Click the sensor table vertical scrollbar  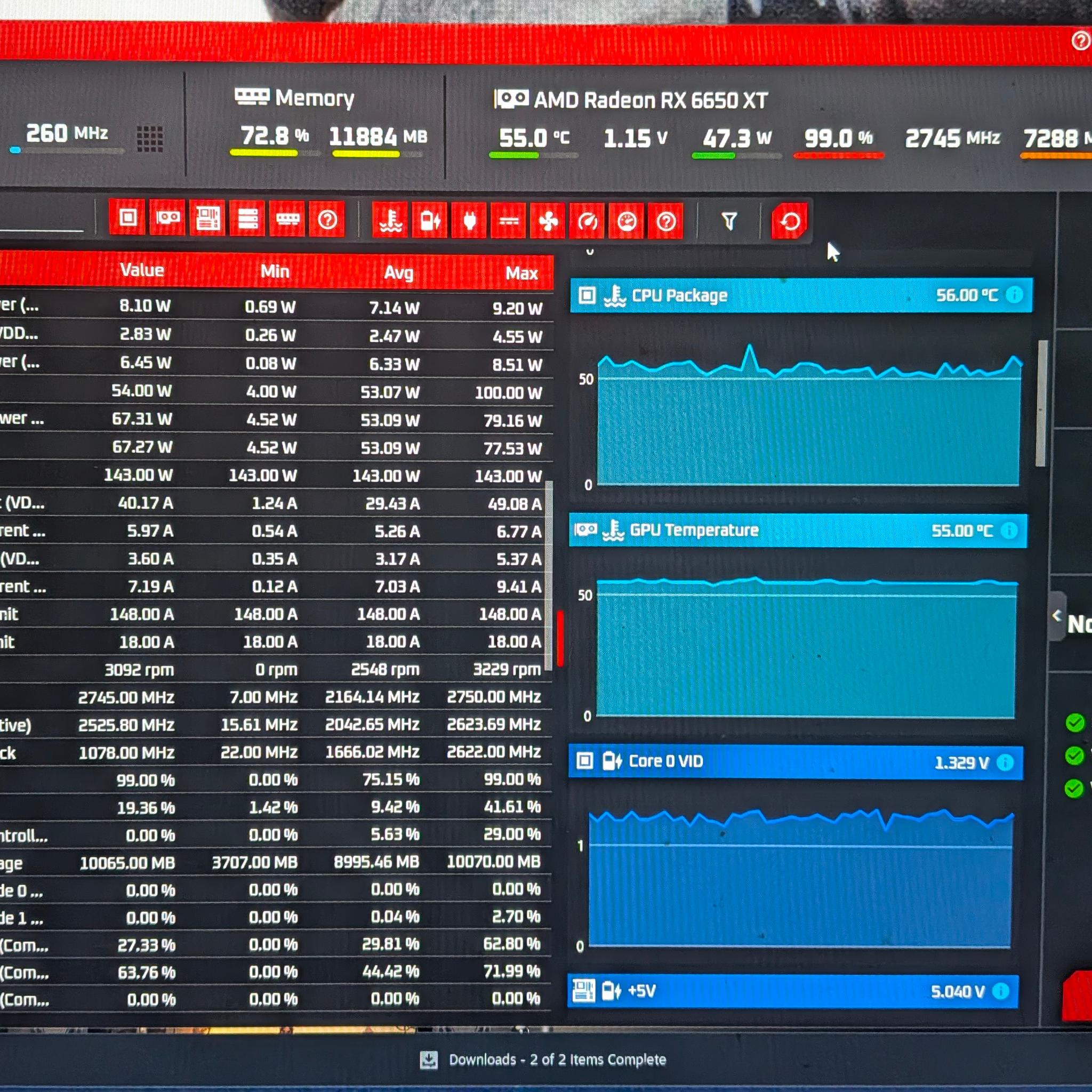(x=548, y=575)
